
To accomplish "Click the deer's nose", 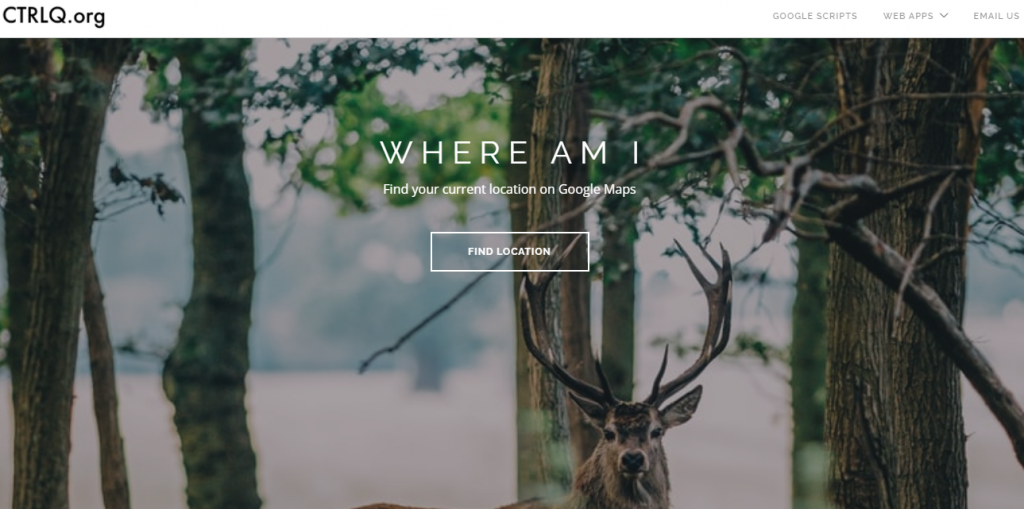I will point(632,461).
